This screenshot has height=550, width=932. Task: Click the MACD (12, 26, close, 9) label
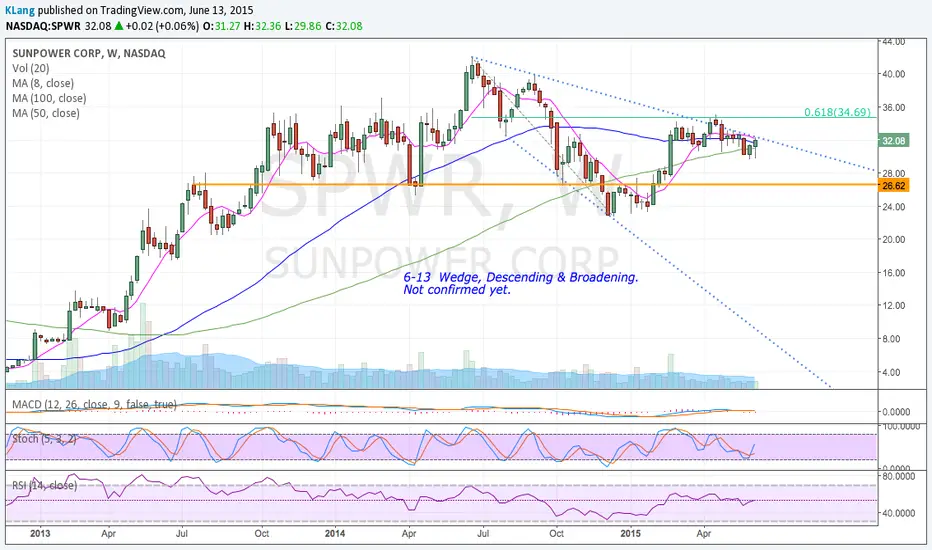click(94, 404)
